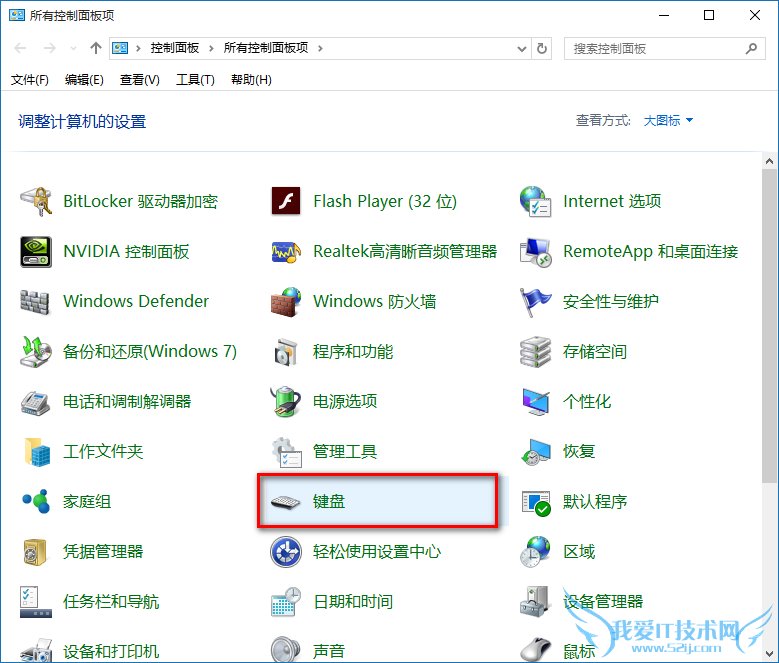The height and width of the screenshot is (663, 779).
Task: Open the 查看(V) menu
Action: coord(140,80)
